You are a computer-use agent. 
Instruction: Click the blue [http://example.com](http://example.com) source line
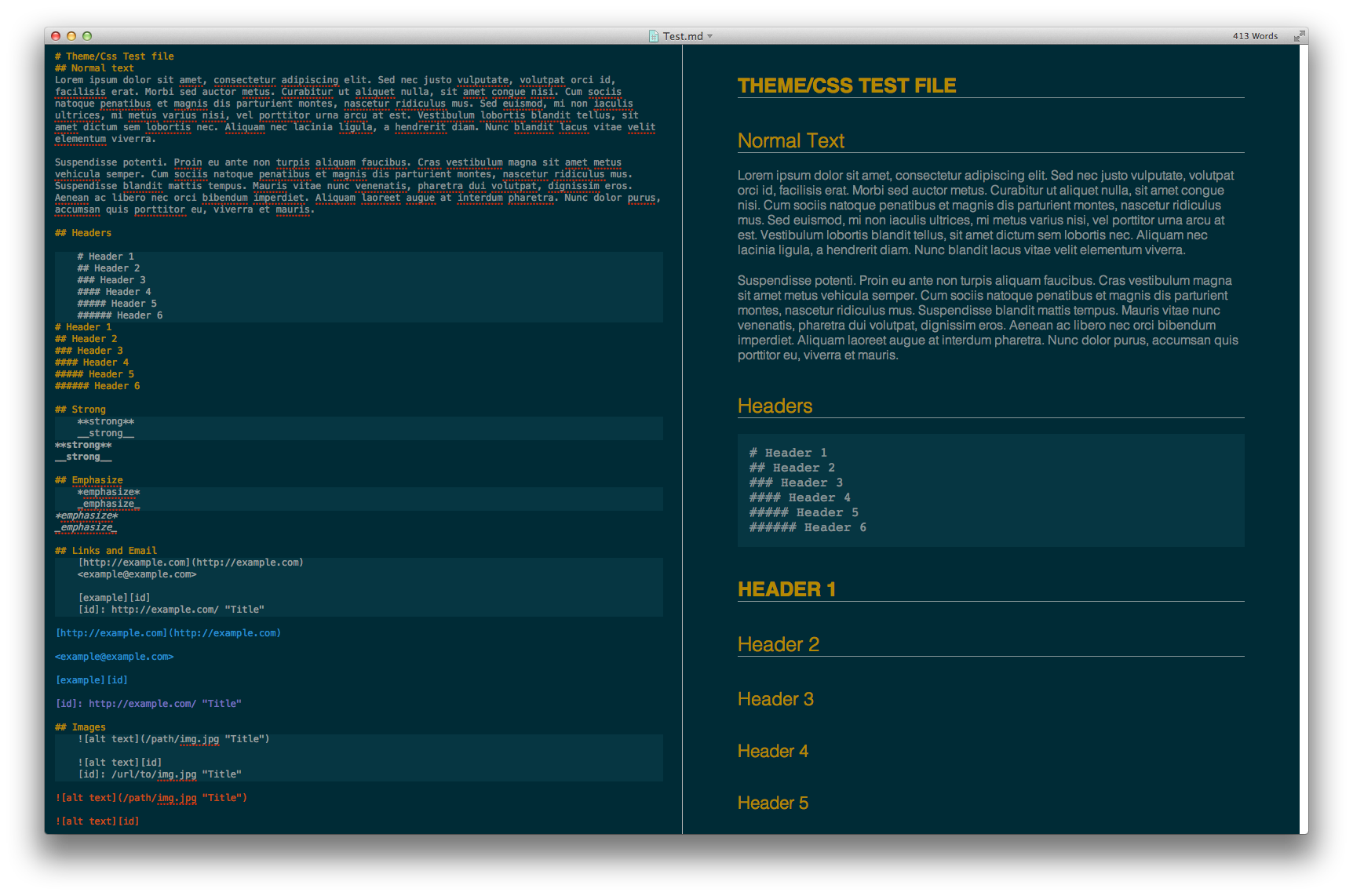[168, 633]
